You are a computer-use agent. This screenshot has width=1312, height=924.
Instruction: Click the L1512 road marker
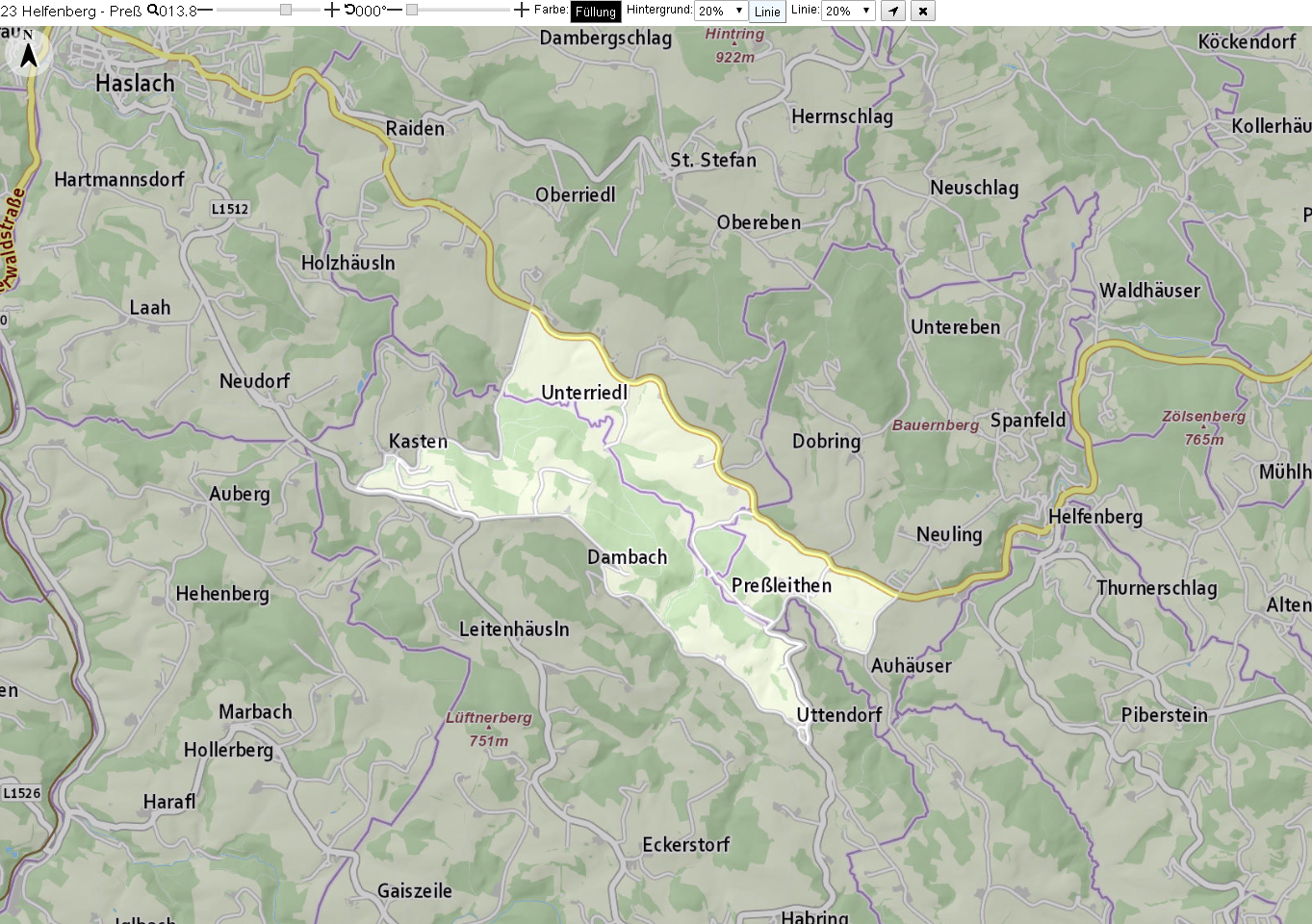click(230, 209)
